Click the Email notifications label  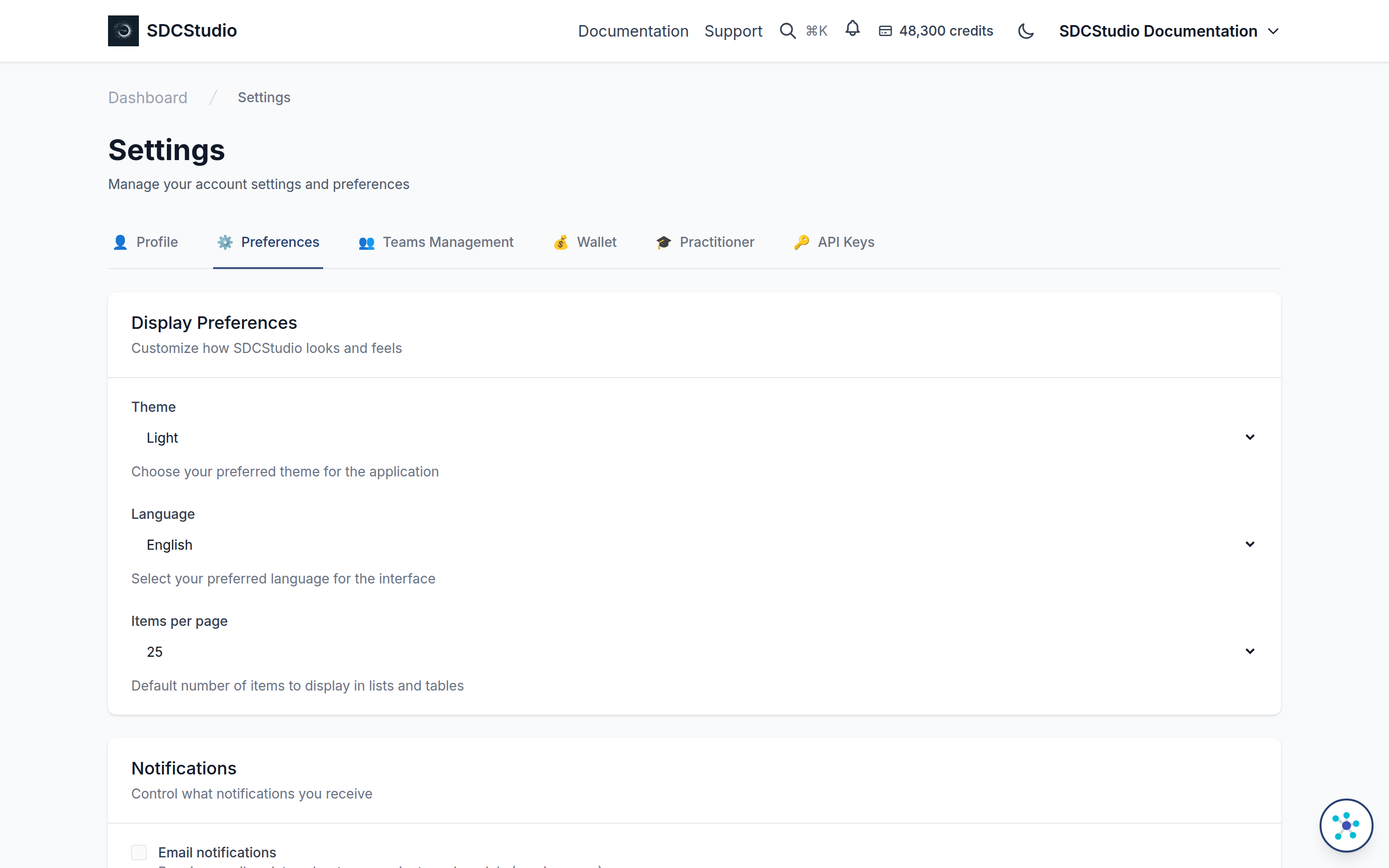point(217,853)
